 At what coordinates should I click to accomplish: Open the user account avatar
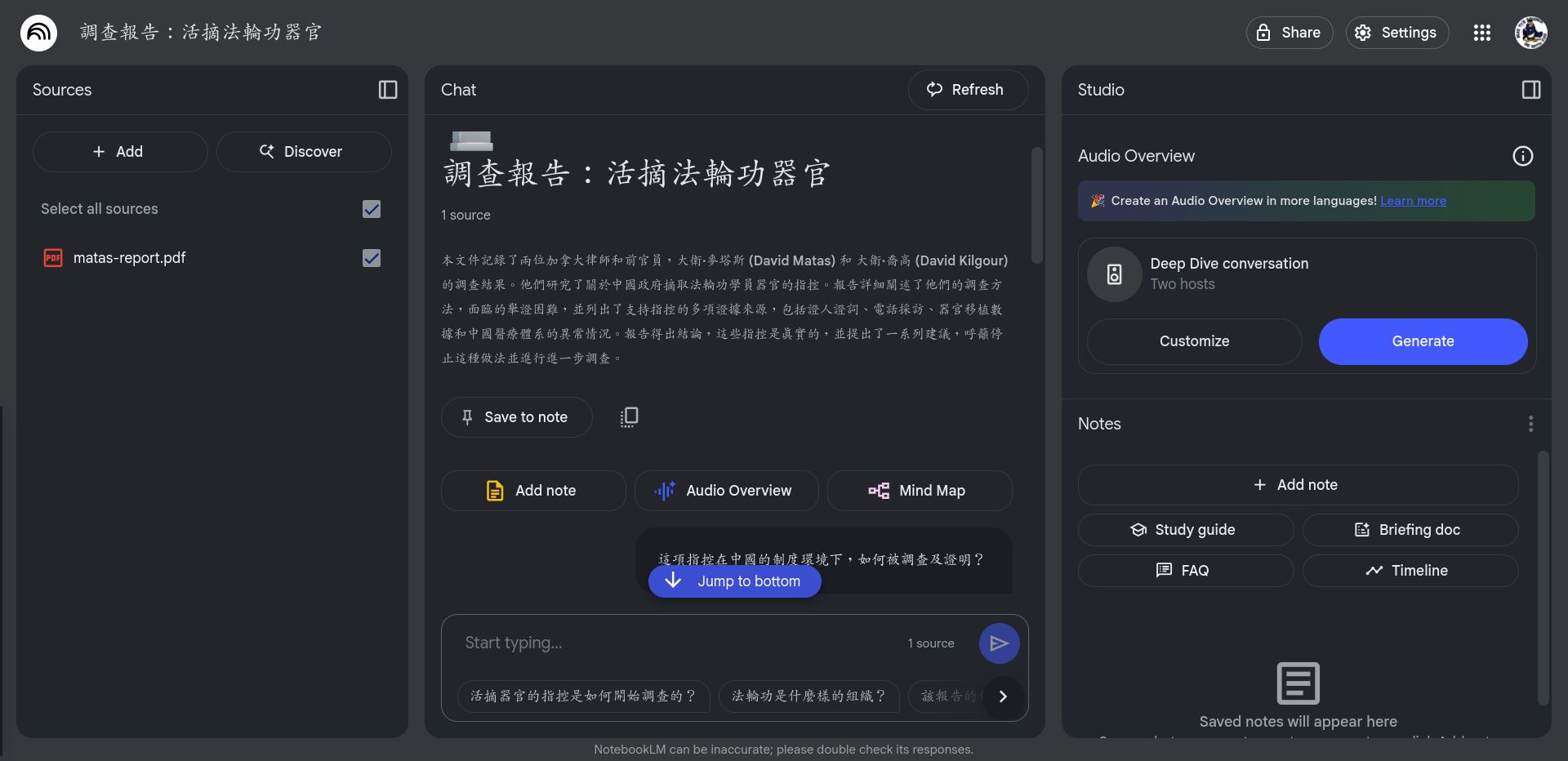(1530, 33)
